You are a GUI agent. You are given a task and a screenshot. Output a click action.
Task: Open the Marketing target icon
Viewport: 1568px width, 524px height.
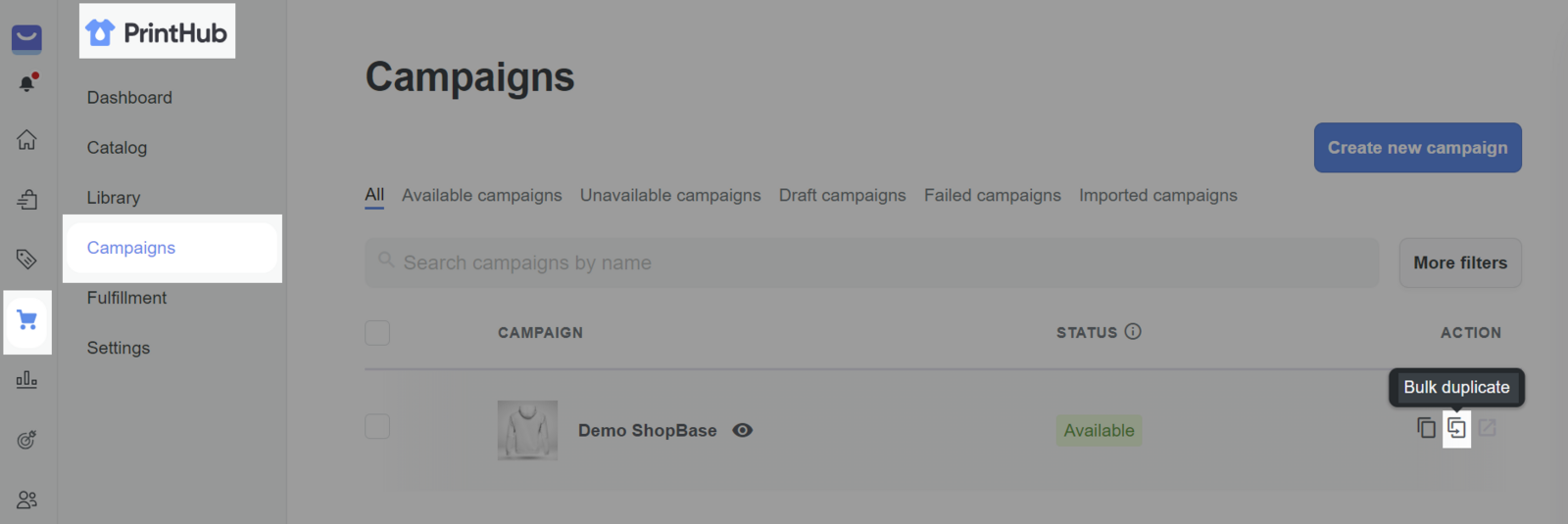click(26, 440)
